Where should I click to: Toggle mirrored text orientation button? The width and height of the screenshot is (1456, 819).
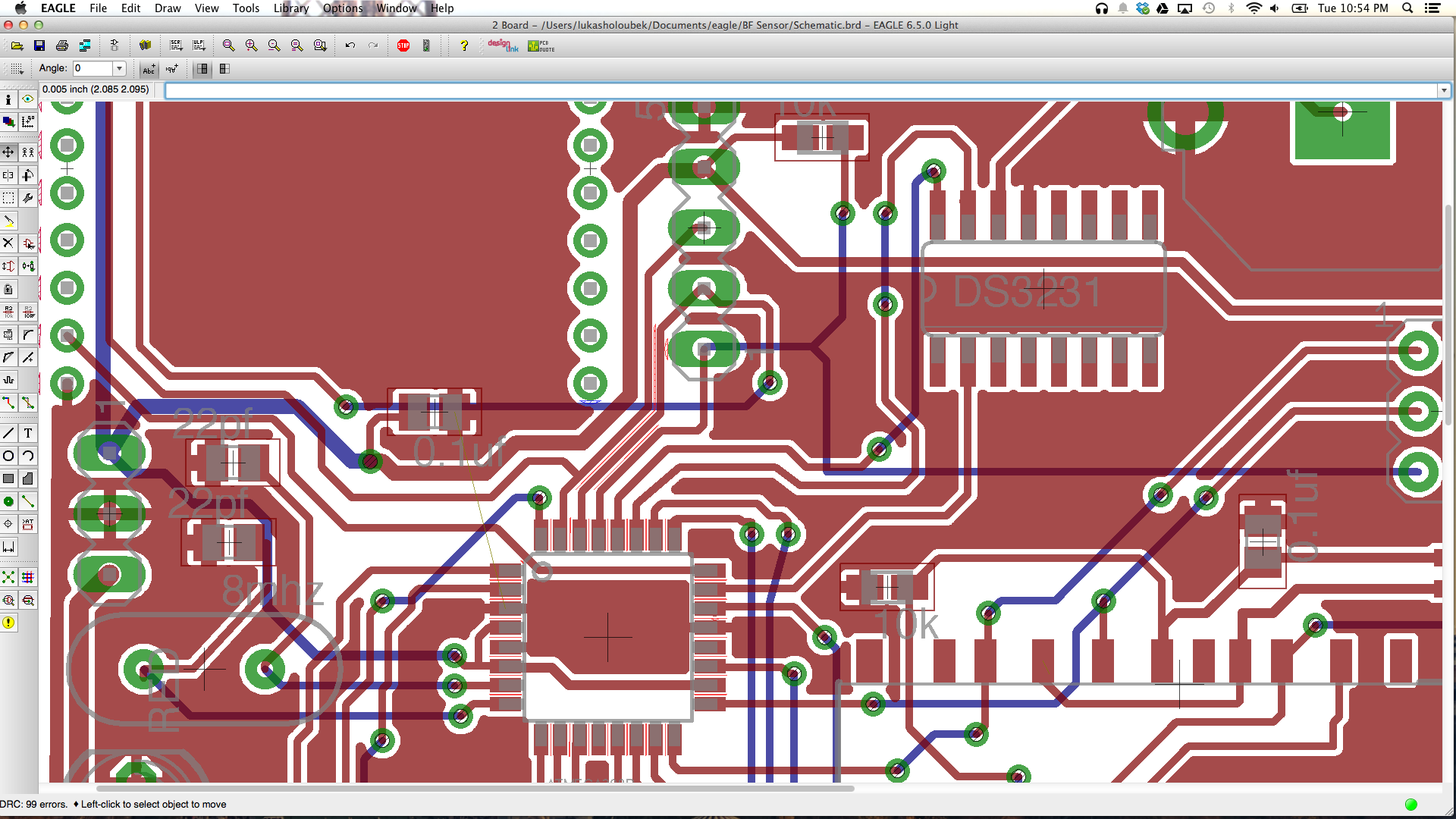coord(172,69)
